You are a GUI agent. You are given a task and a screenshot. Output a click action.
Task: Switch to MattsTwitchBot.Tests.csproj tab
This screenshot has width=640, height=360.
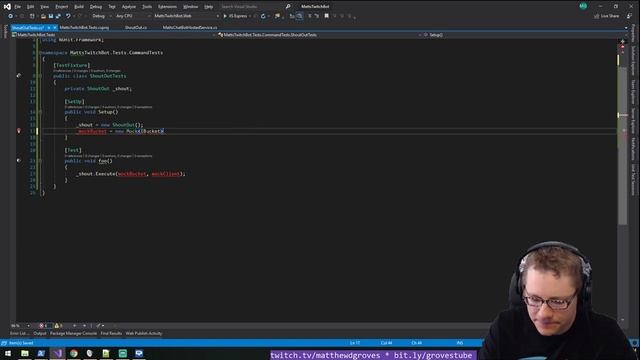tap(84, 28)
